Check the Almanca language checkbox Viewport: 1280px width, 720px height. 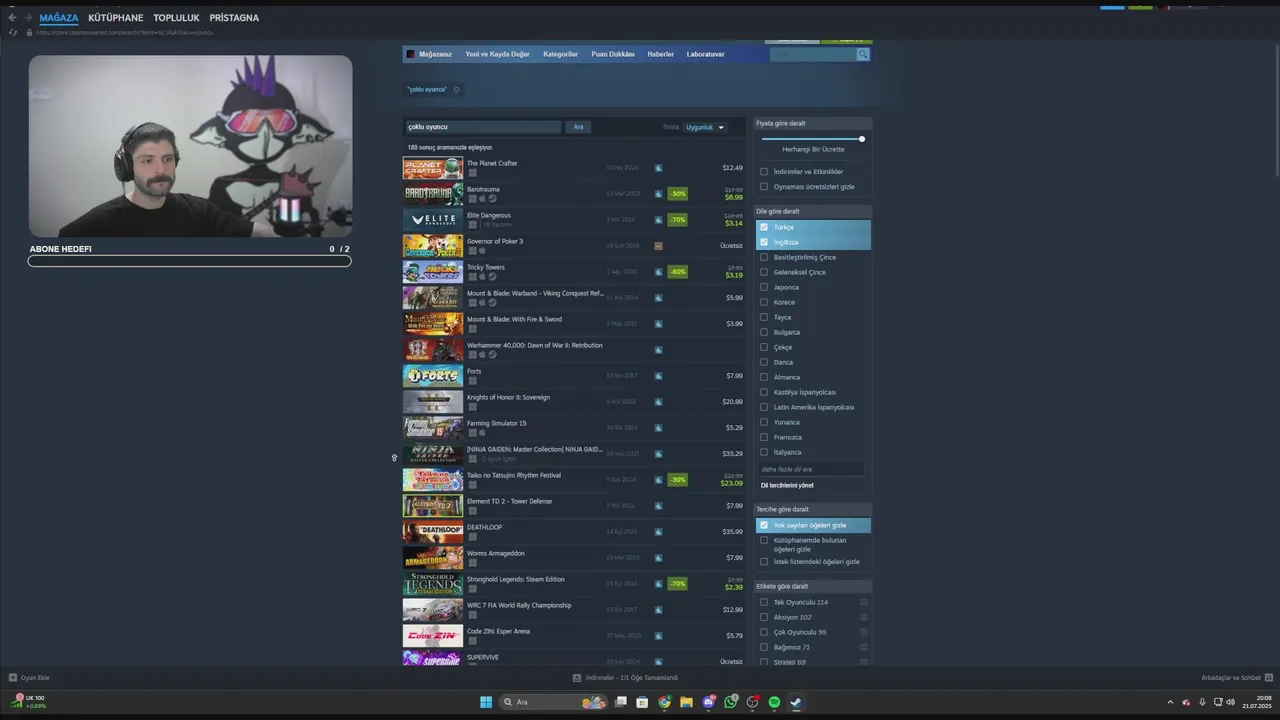click(764, 377)
